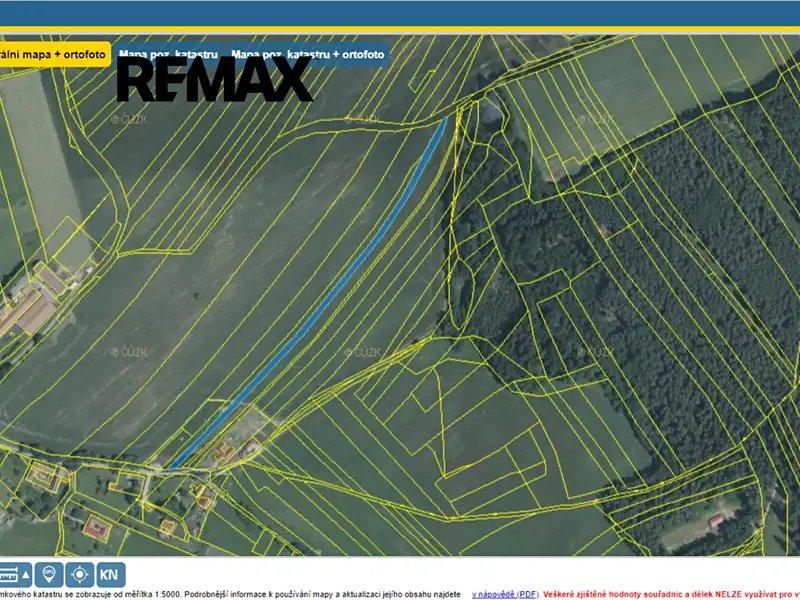Image resolution: width=800 pixels, height=600 pixels.
Task: Select the 'Mapa poz. katastru' tab without ortofoto
Action: (168, 55)
